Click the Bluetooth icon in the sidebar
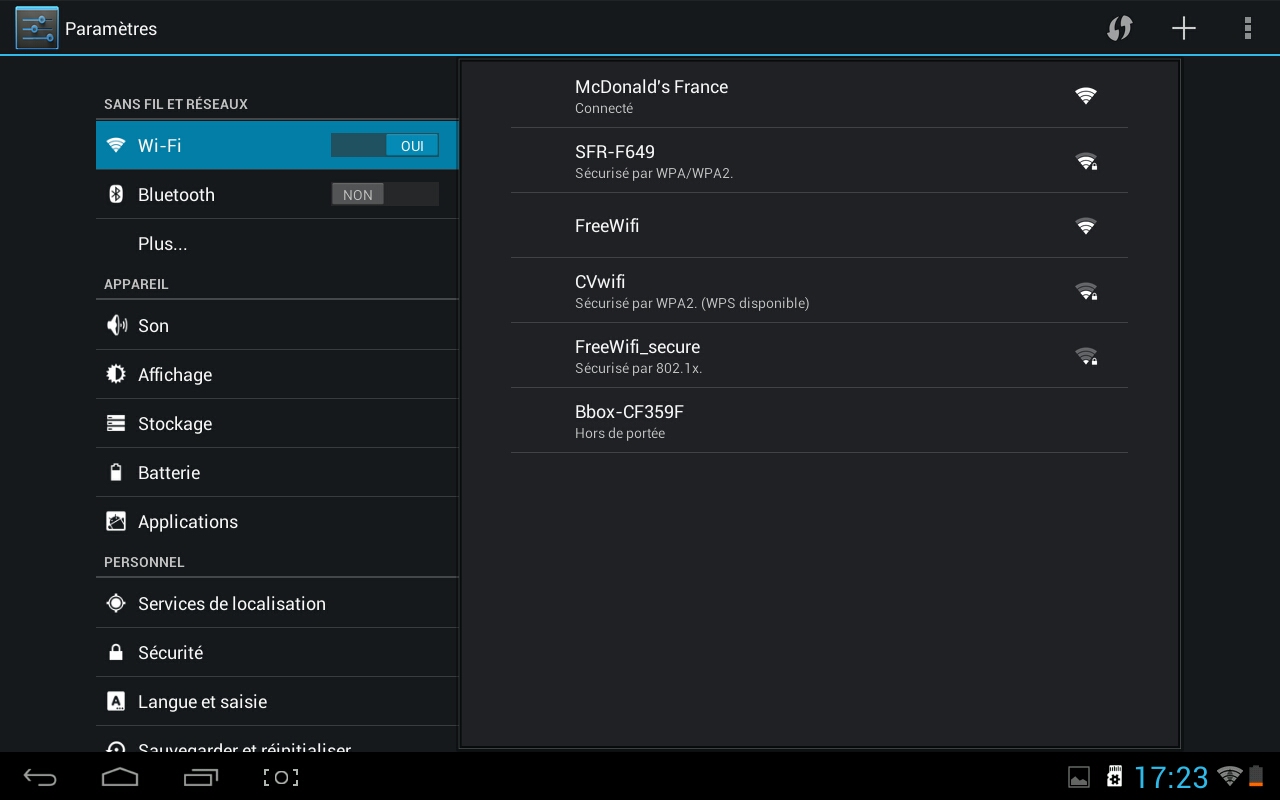This screenshot has height=800, width=1280. click(x=116, y=194)
